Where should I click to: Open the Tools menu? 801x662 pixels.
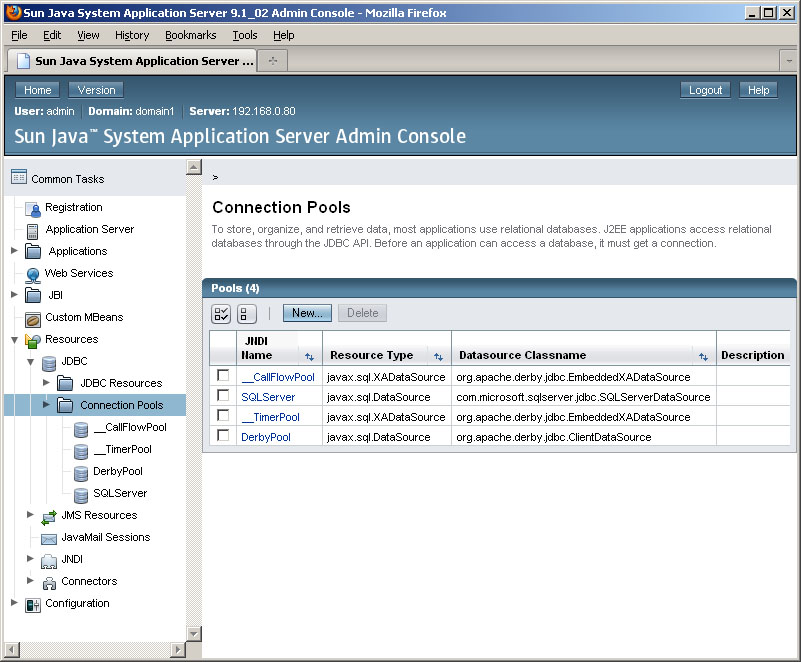tap(245, 35)
